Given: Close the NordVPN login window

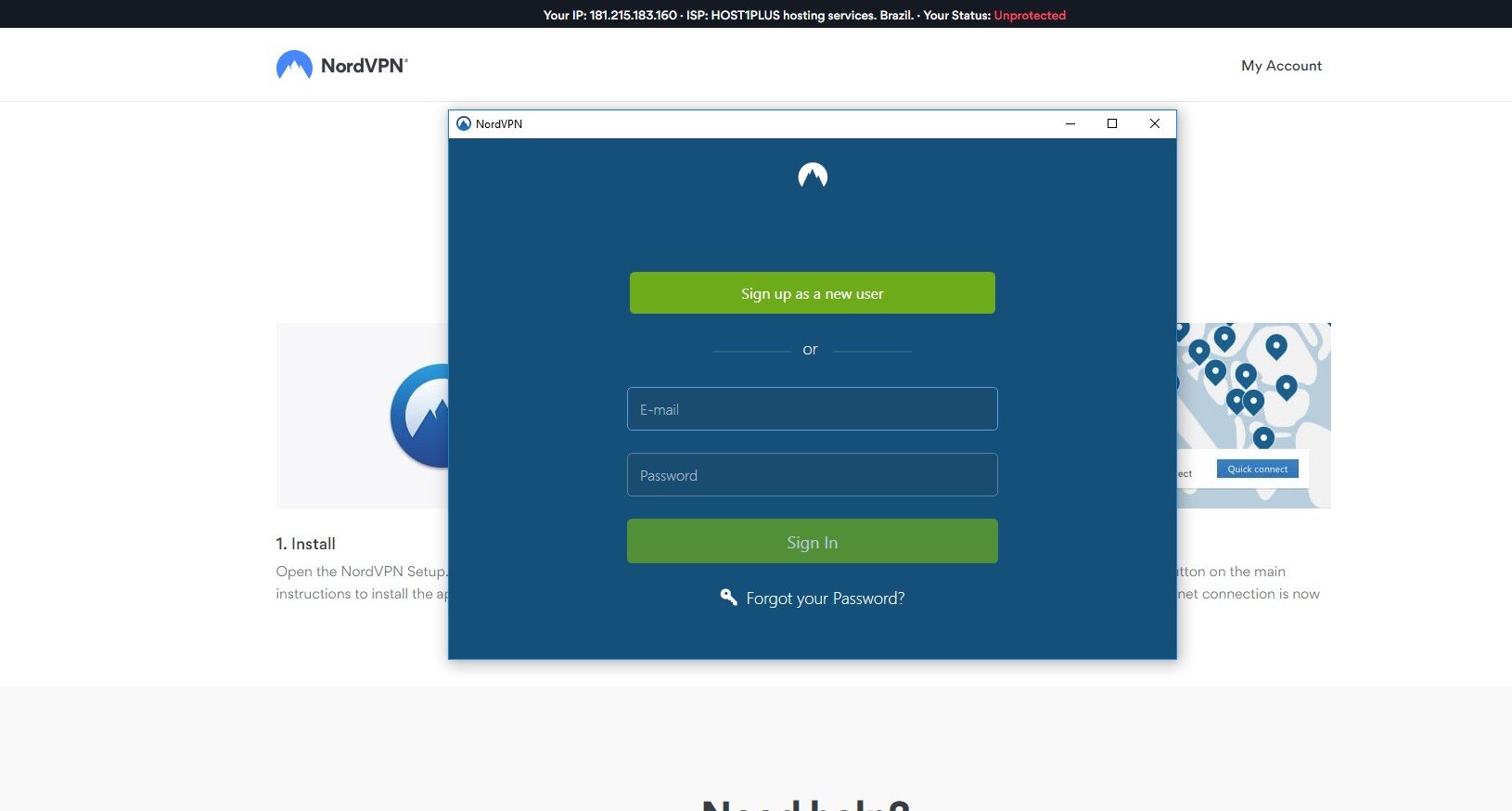Looking at the screenshot, I should pos(1155,123).
